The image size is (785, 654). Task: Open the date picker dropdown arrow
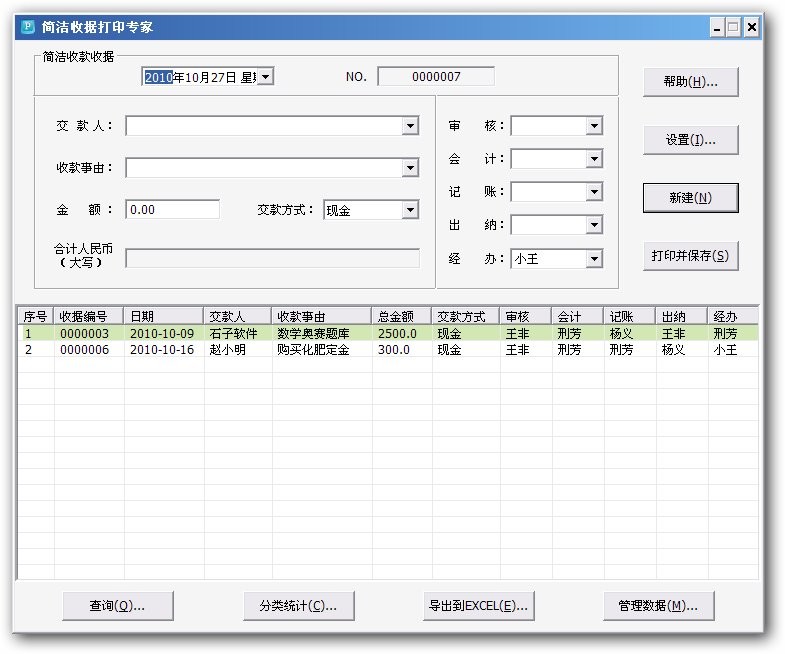[266, 76]
